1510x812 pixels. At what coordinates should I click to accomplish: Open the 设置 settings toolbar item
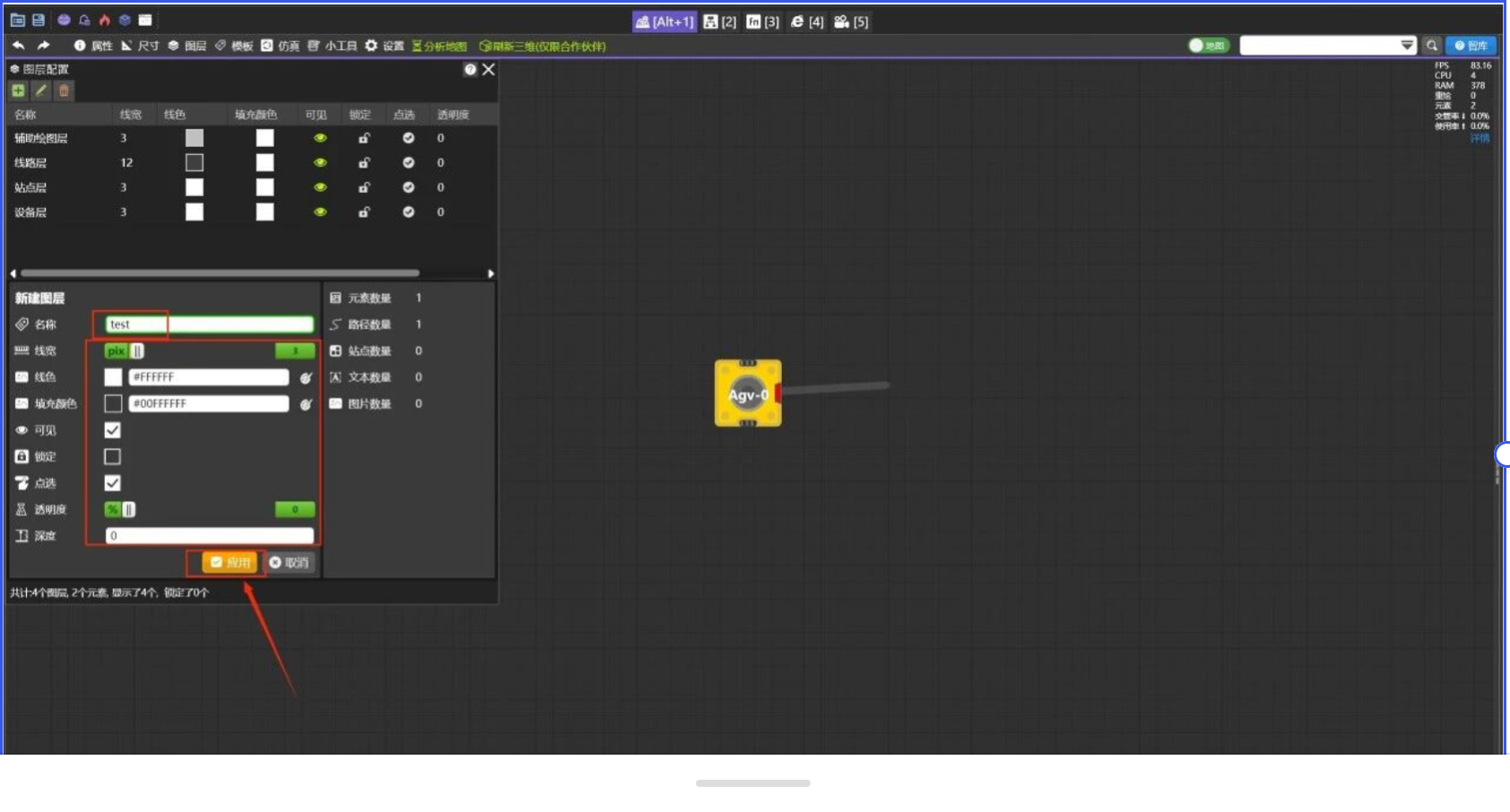point(385,46)
